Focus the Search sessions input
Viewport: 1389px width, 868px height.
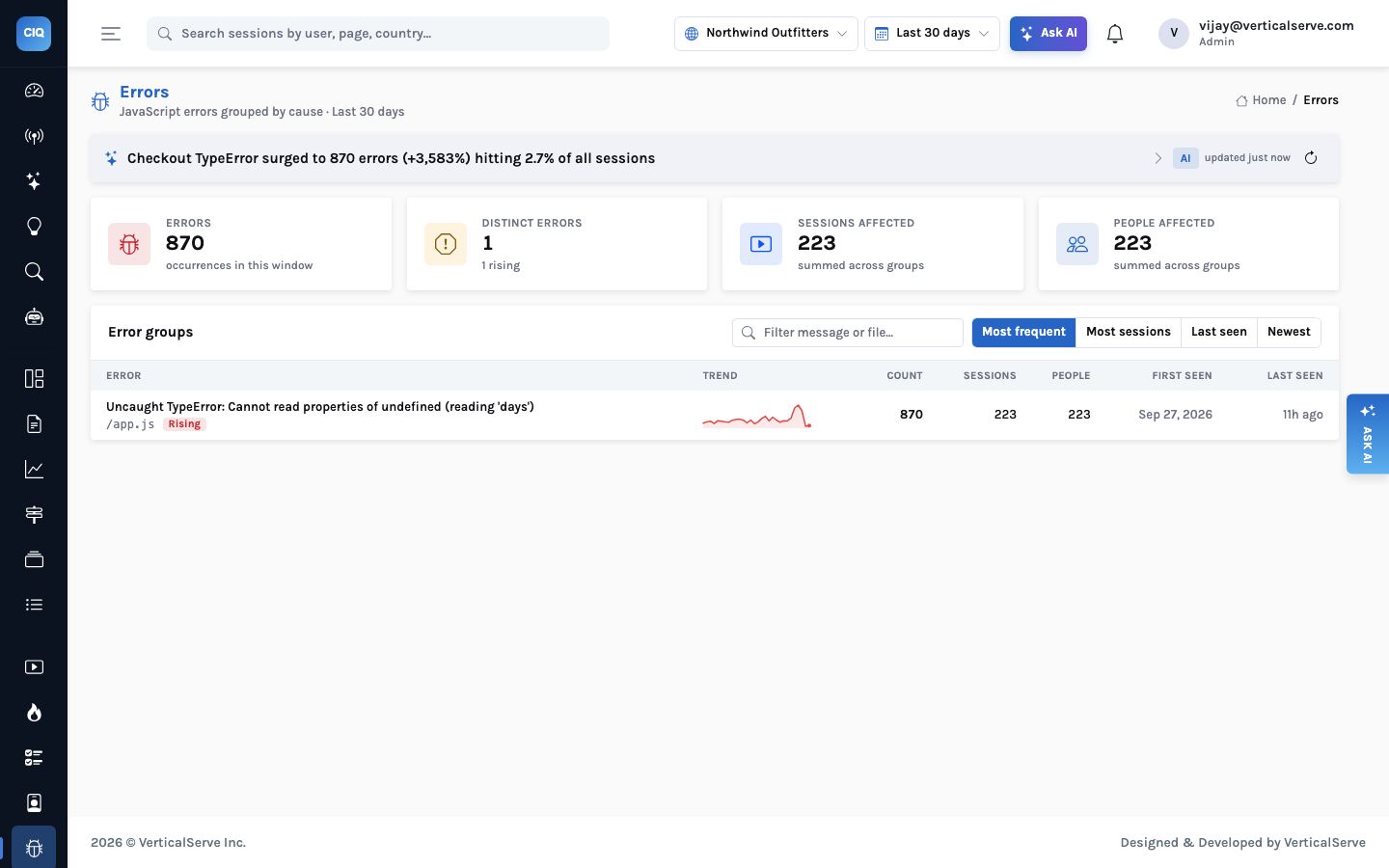(378, 34)
